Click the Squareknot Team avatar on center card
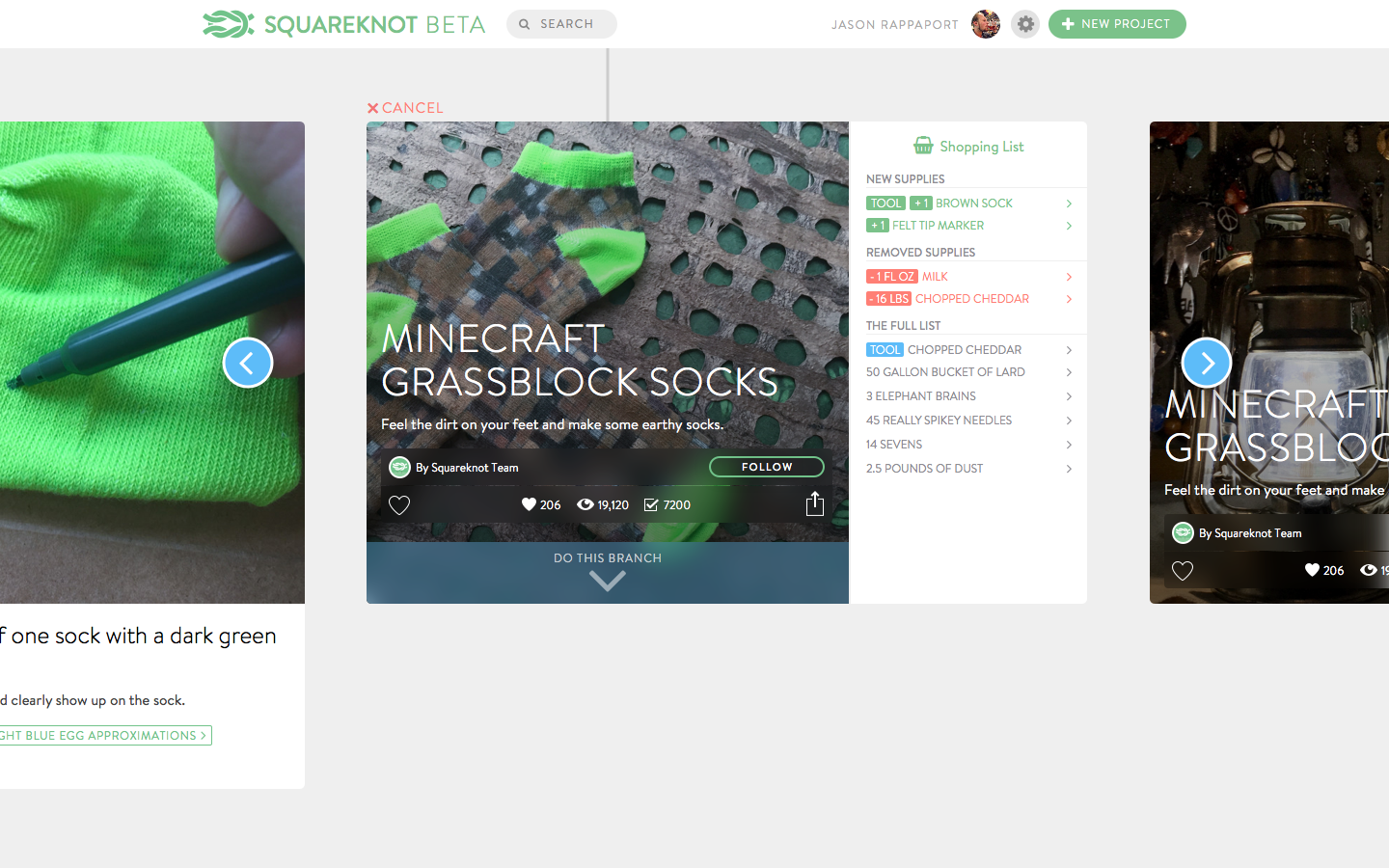This screenshot has width=1389, height=868. tap(399, 467)
